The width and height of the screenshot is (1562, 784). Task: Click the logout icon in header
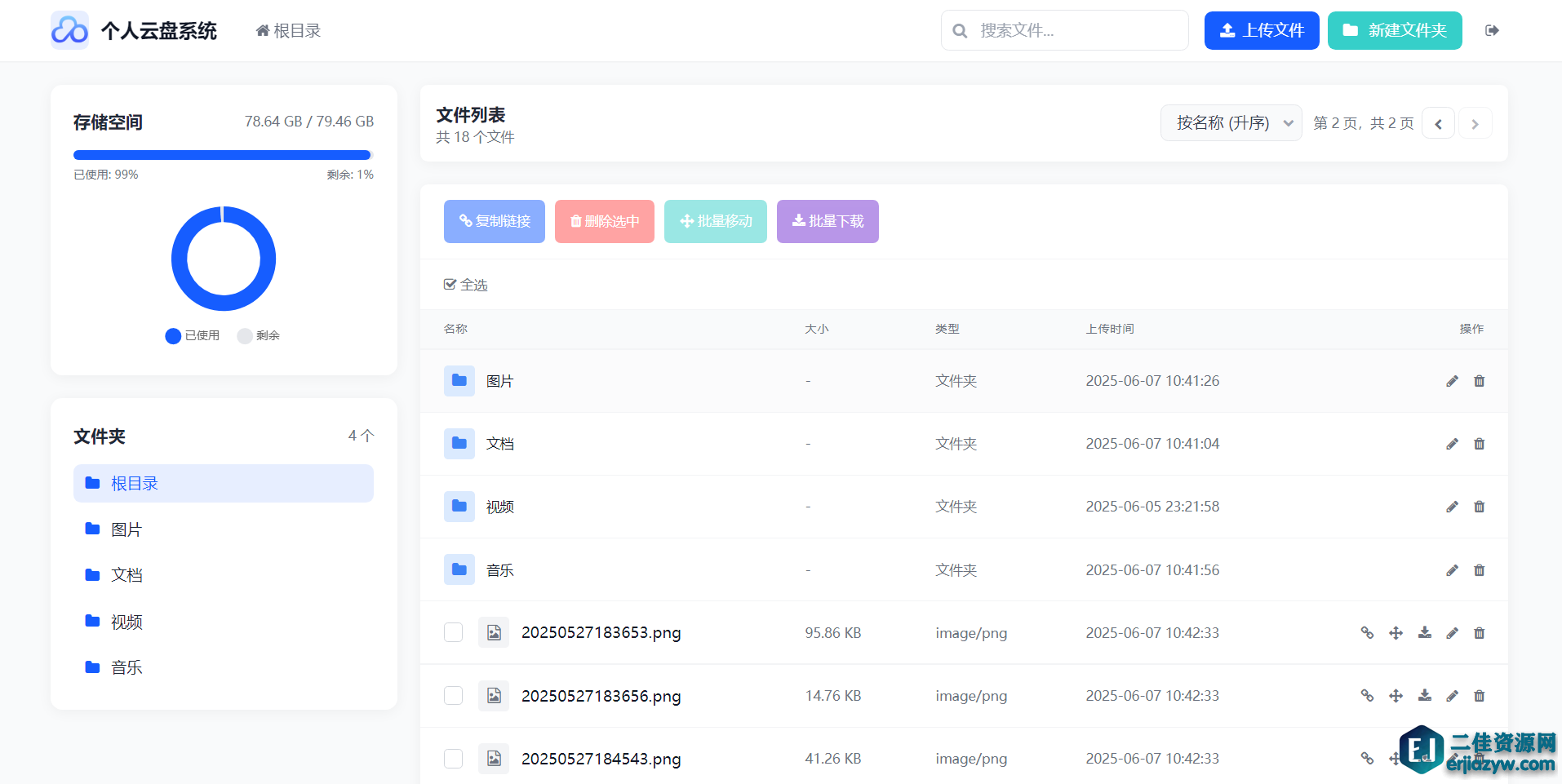tap(1492, 30)
